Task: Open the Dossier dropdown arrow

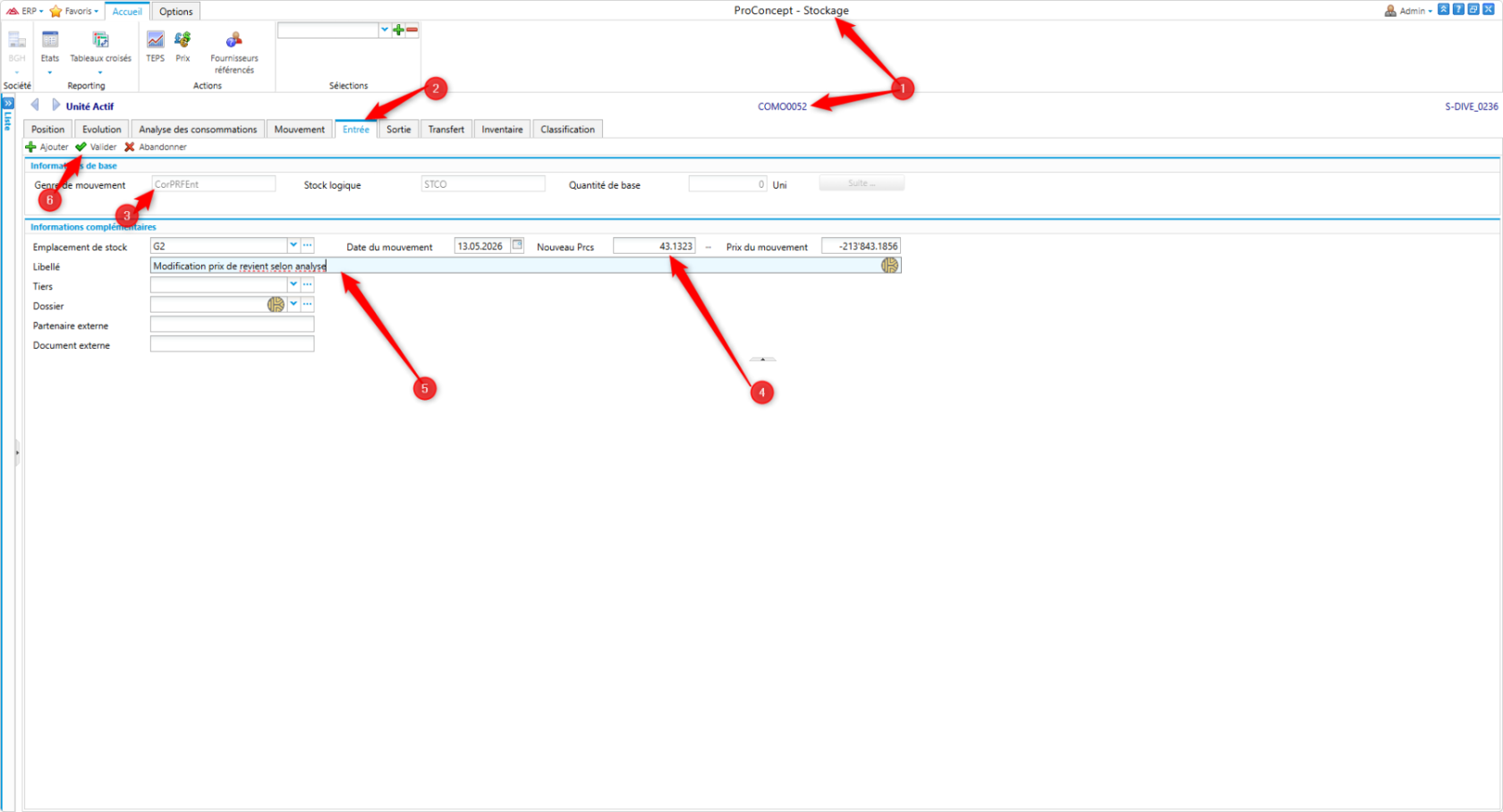Action: click(x=293, y=304)
